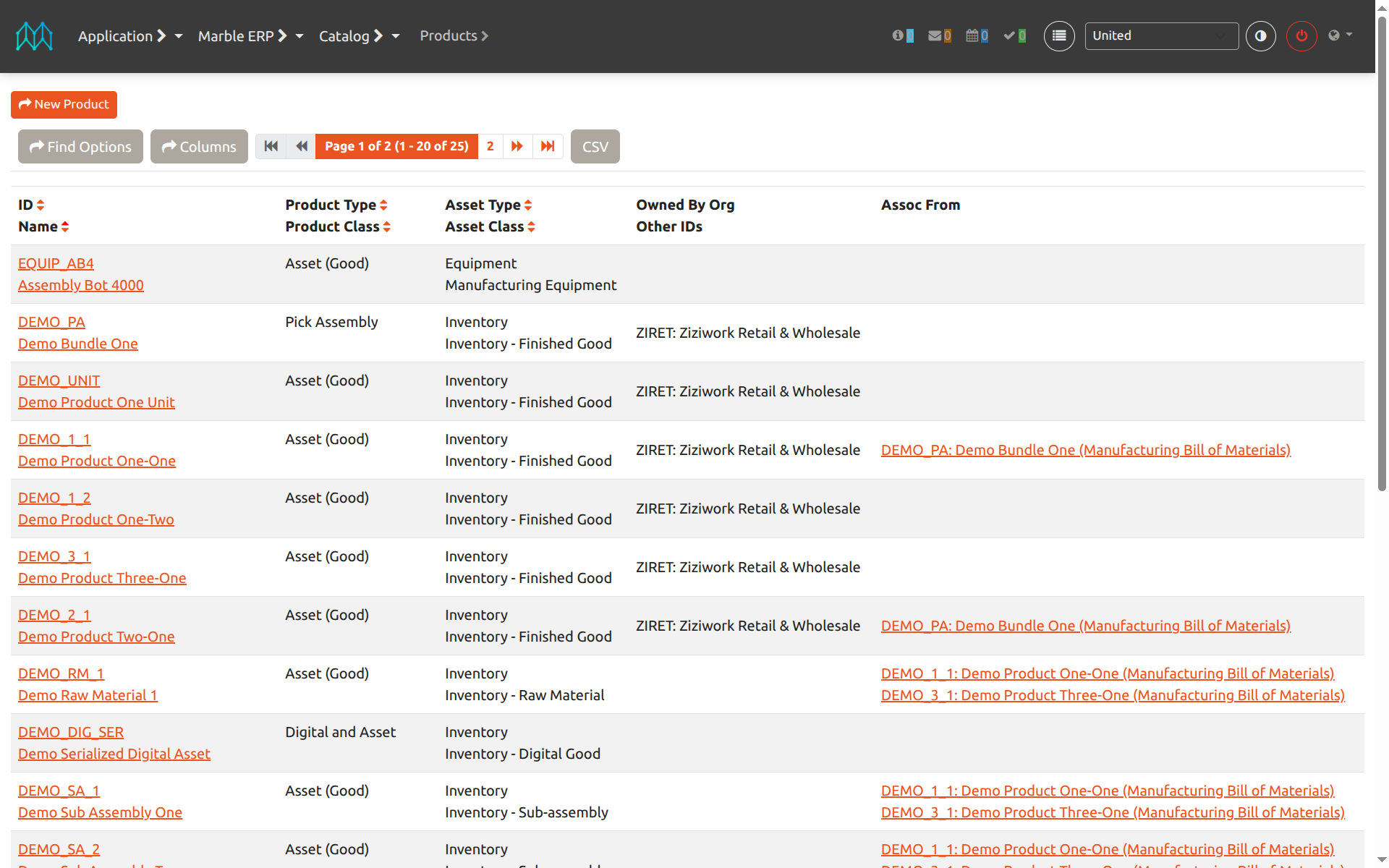Jump to first page icon
Viewport: 1389px width, 868px height.
coord(271,146)
